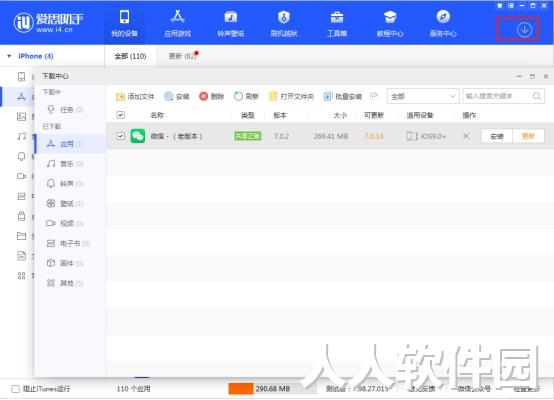Select the folder files icon in main sidebar
Screen dimensions: 554x400
click(22, 236)
